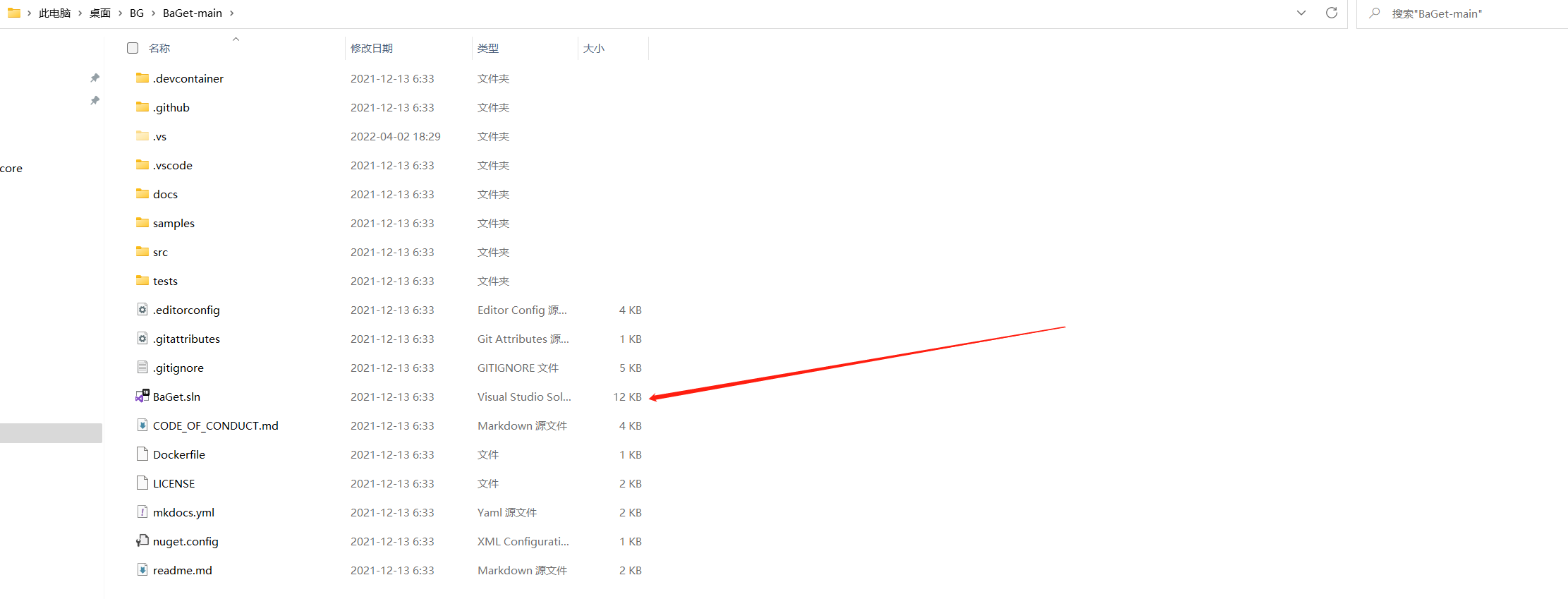This screenshot has width=1568, height=599.
Task: Select the Dockerfile file icon
Action: click(x=142, y=454)
